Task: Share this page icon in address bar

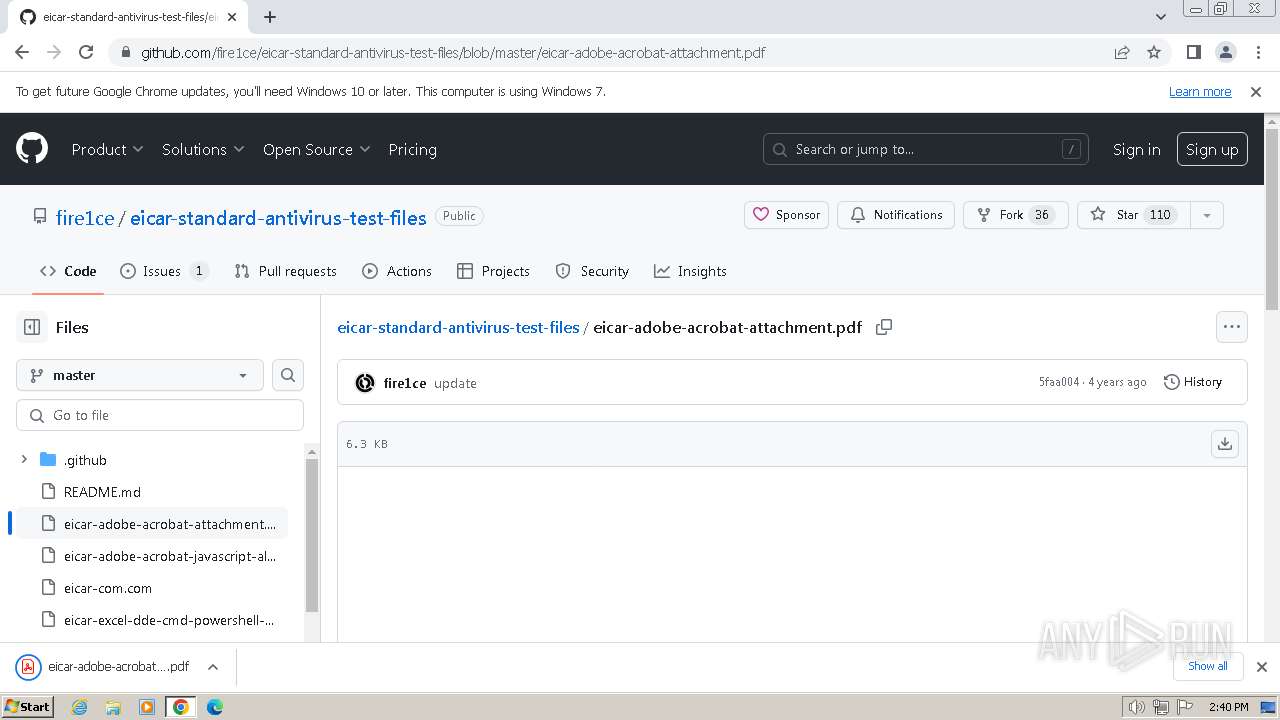Action: pos(1122,53)
